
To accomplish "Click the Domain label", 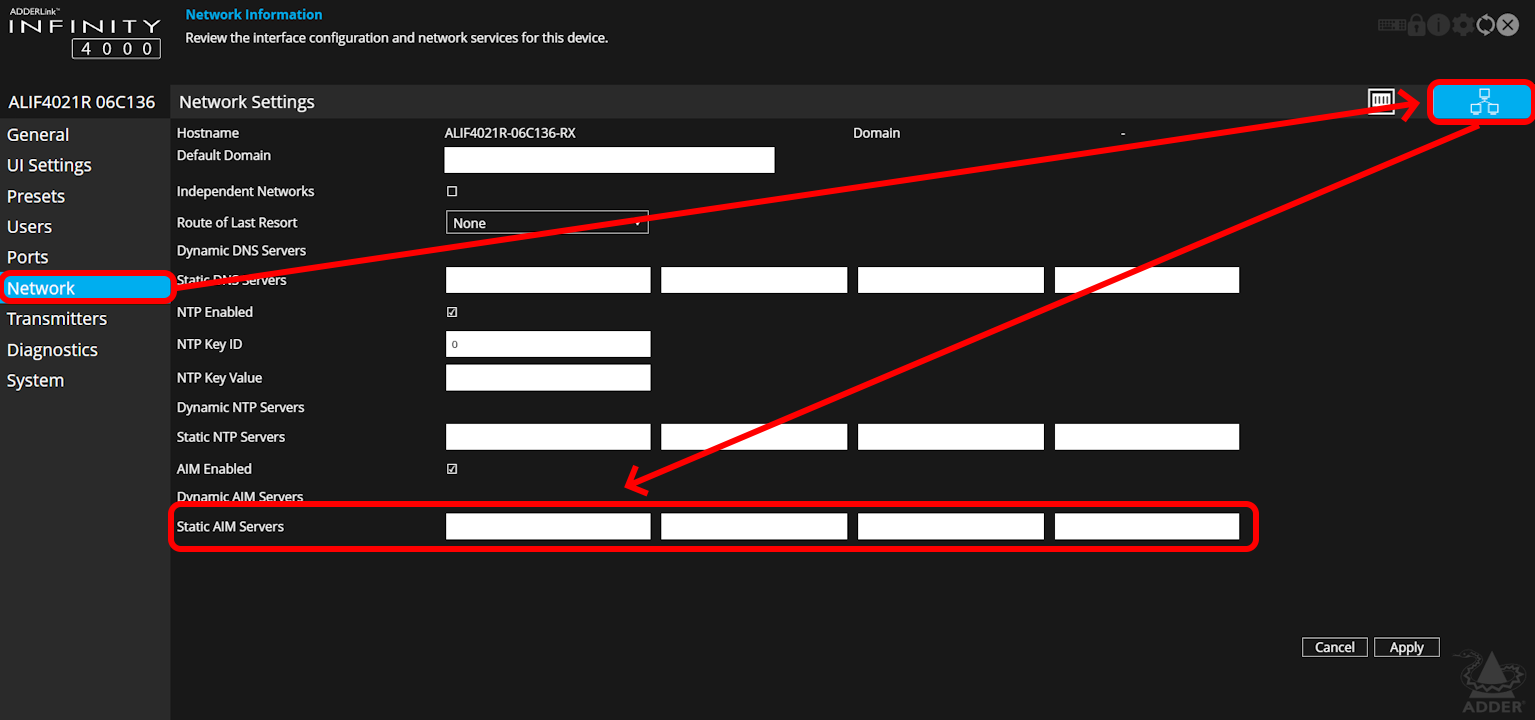I will 877,133.
